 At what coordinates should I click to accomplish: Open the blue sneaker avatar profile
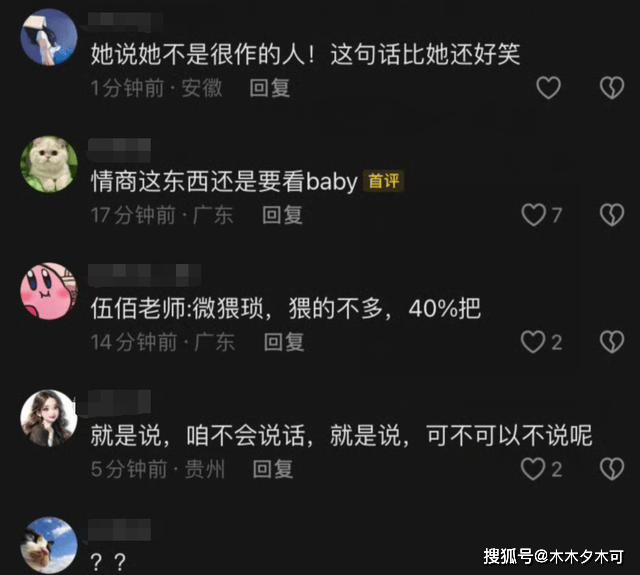[49, 37]
